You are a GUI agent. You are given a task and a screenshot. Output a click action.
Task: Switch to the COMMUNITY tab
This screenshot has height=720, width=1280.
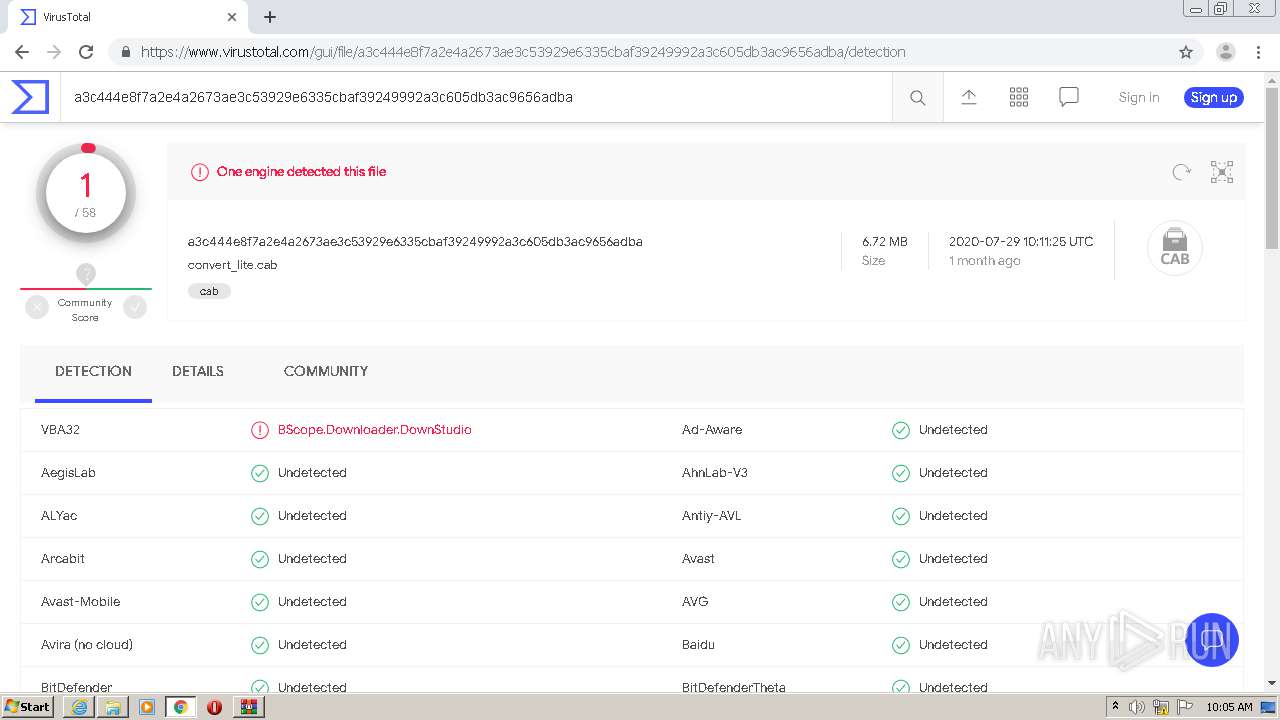[x=326, y=371]
